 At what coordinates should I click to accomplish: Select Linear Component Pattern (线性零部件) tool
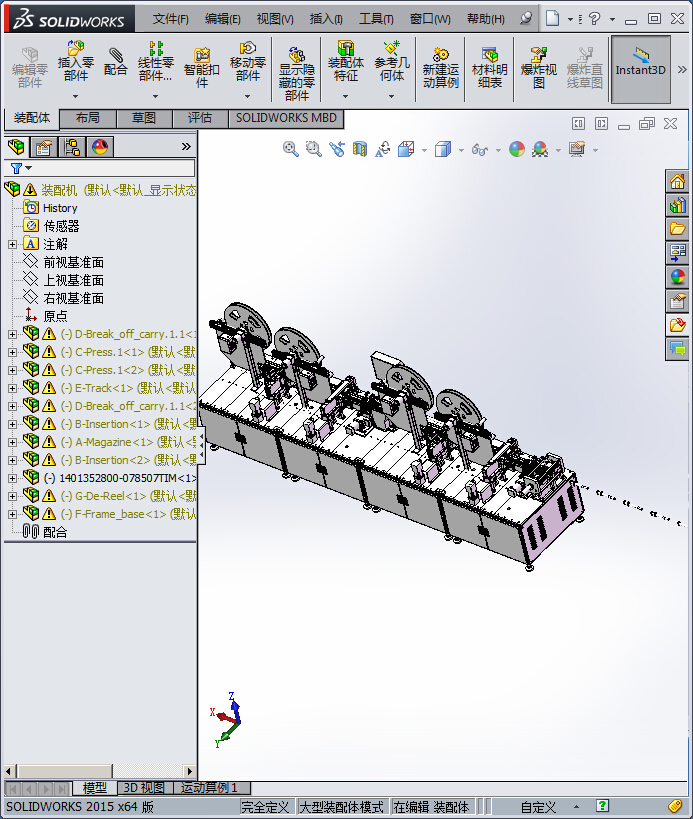(156, 61)
